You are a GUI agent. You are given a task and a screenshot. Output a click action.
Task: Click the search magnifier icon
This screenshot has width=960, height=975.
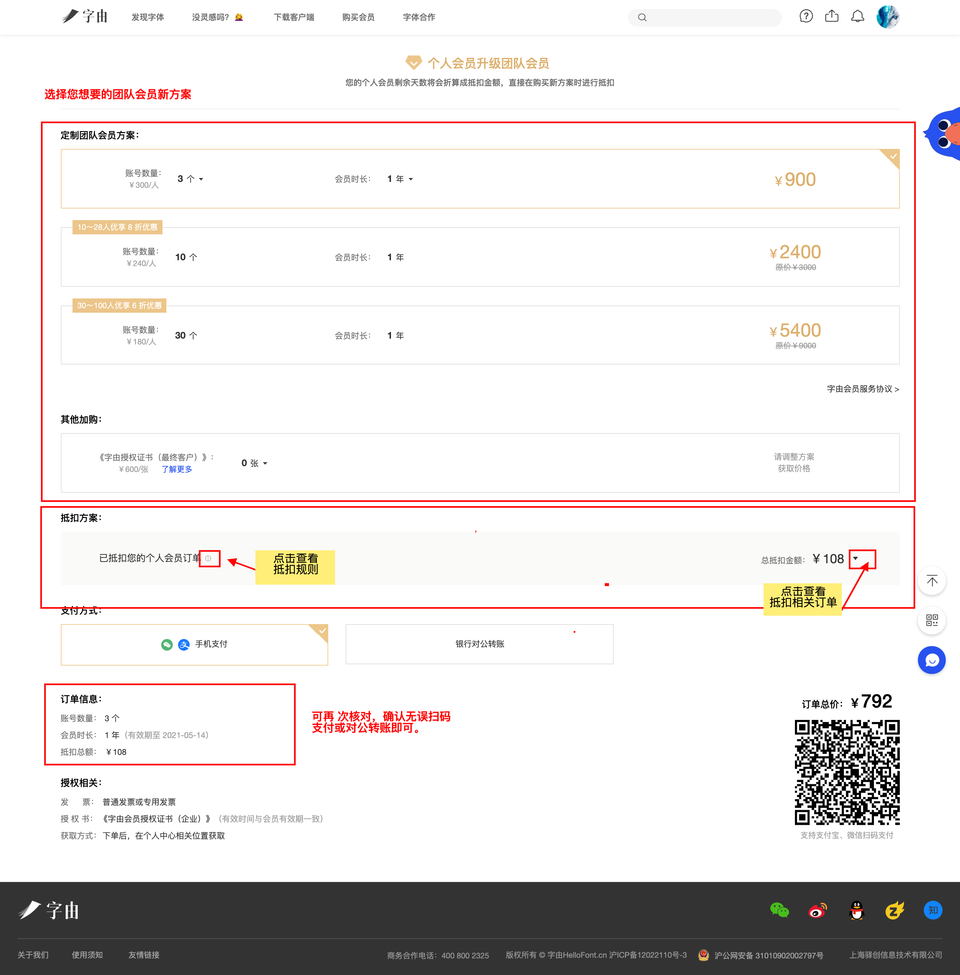click(642, 17)
